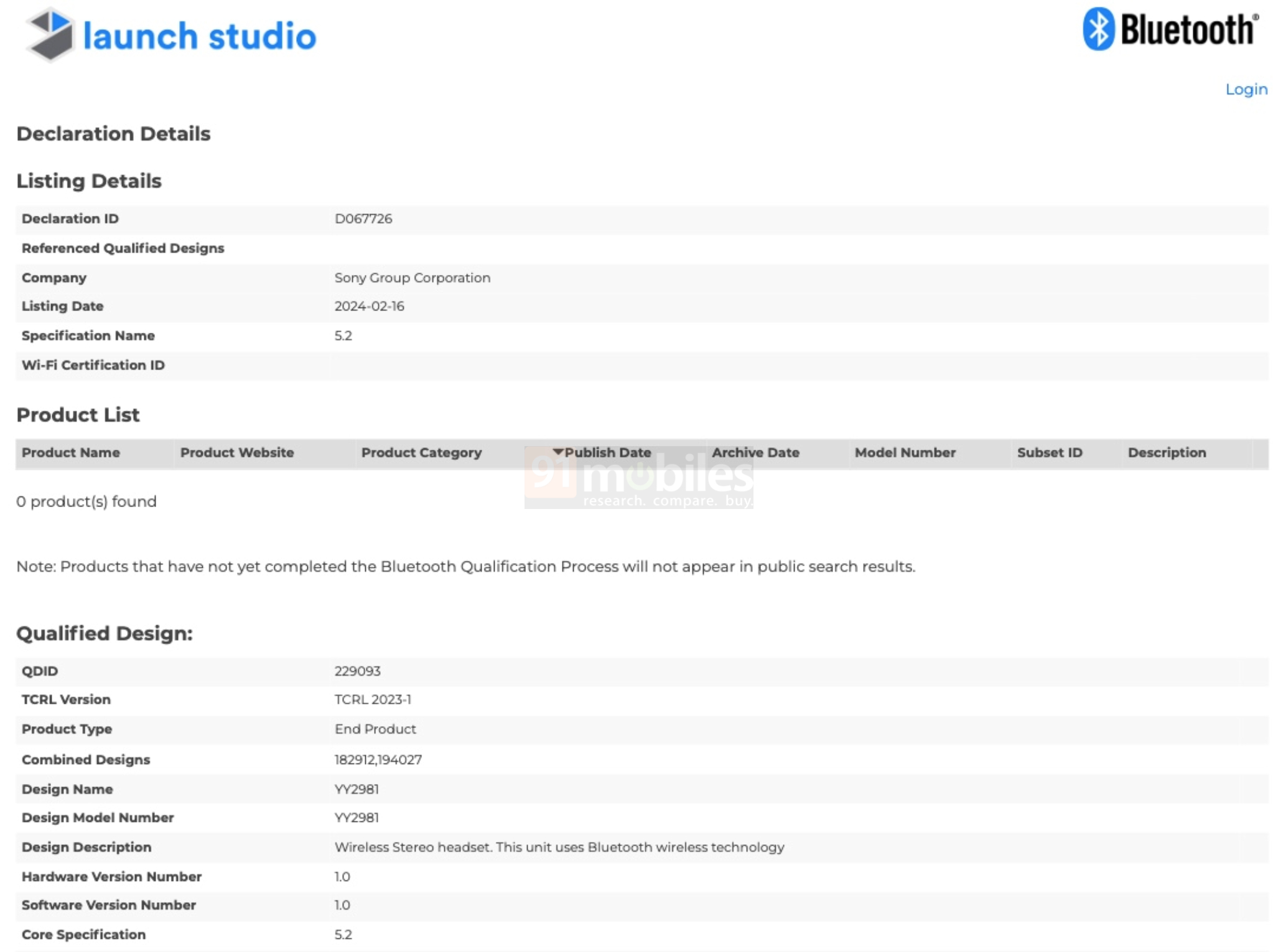Click the Declaration ID value D067726

pyautogui.click(x=363, y=219)
